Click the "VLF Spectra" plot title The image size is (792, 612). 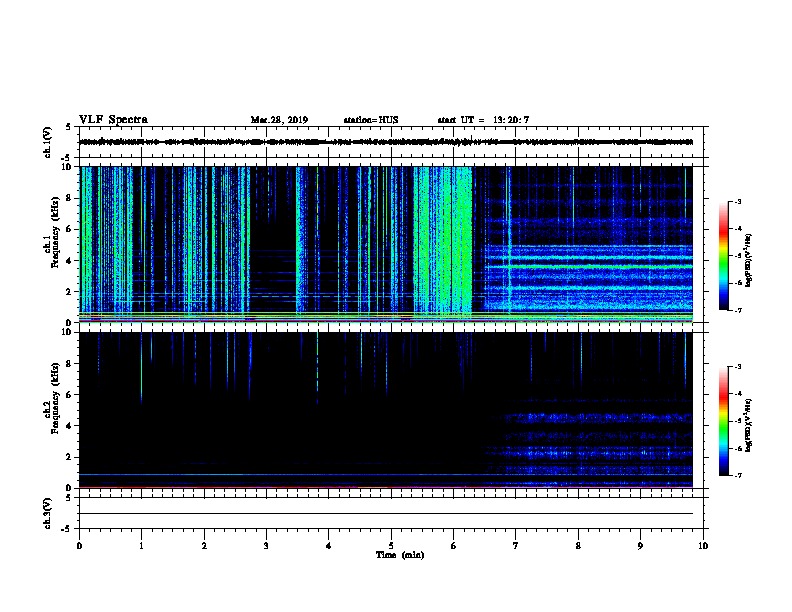tap(113, 120)
